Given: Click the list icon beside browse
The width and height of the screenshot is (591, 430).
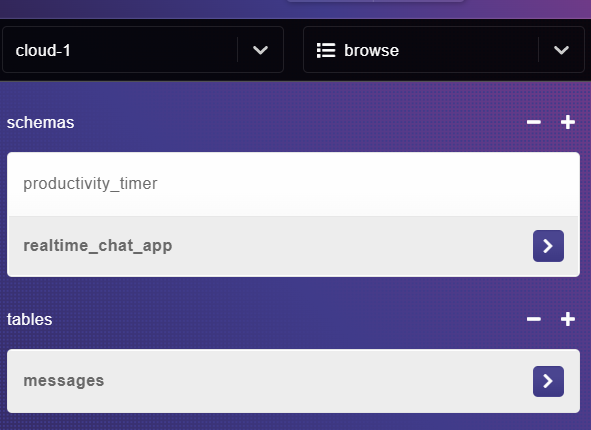Looking at the screenshot, I should [x=326, y=50].
